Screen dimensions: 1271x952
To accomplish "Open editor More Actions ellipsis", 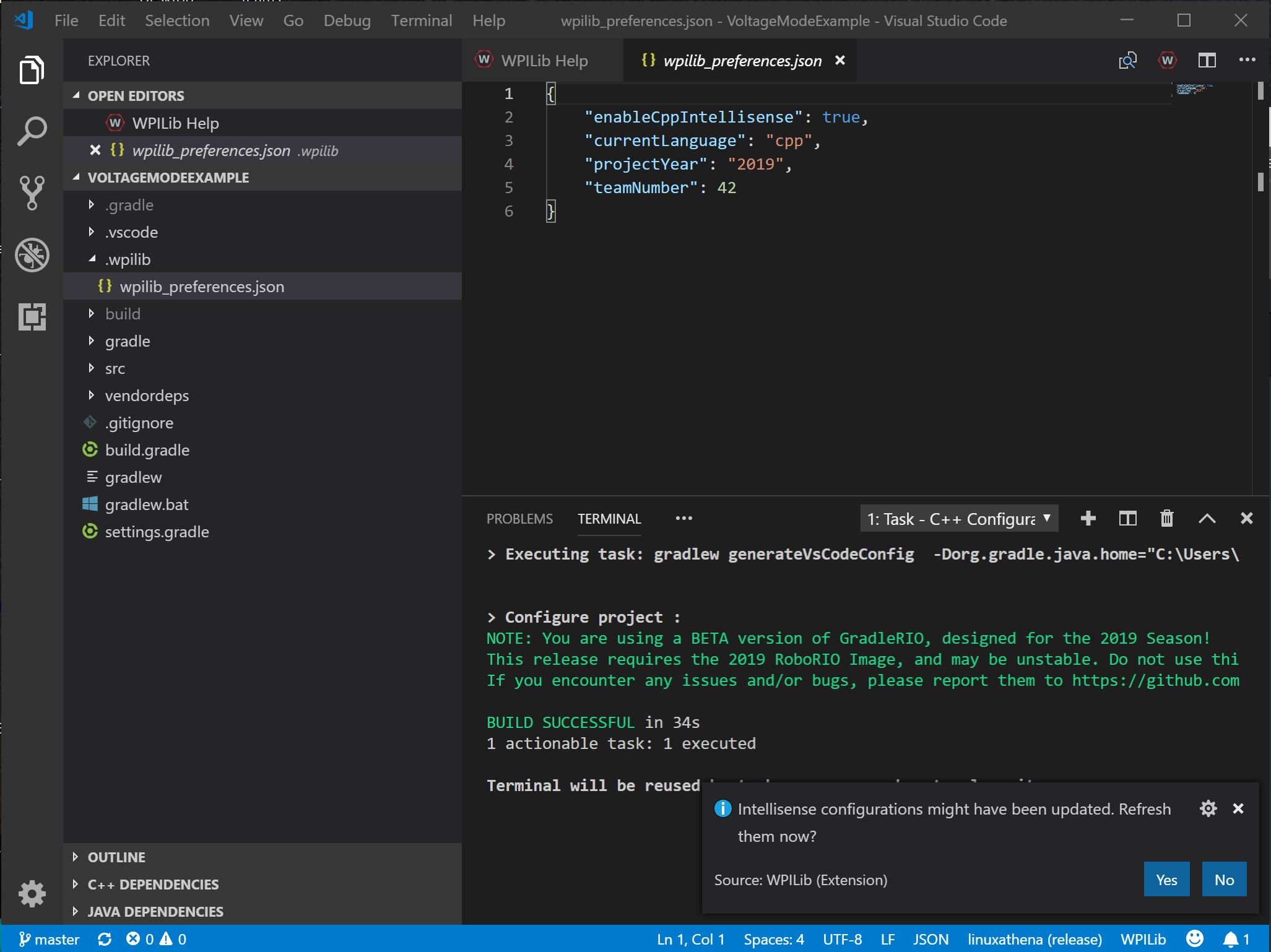I will 1247,60.
